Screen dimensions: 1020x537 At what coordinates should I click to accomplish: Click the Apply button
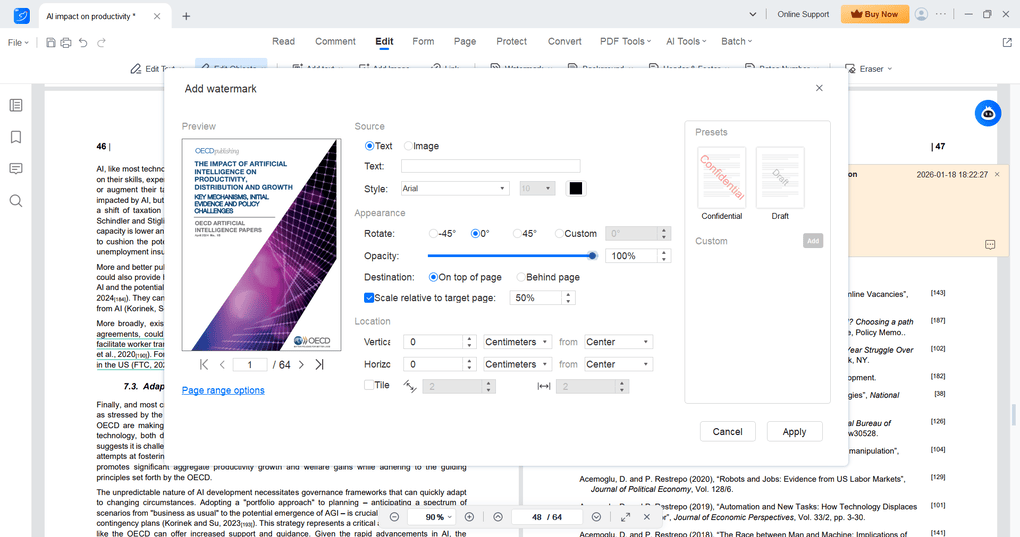794,432
